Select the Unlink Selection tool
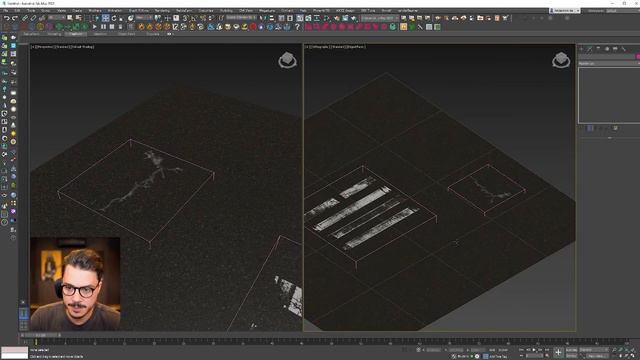640x360 pixels. 33,18
